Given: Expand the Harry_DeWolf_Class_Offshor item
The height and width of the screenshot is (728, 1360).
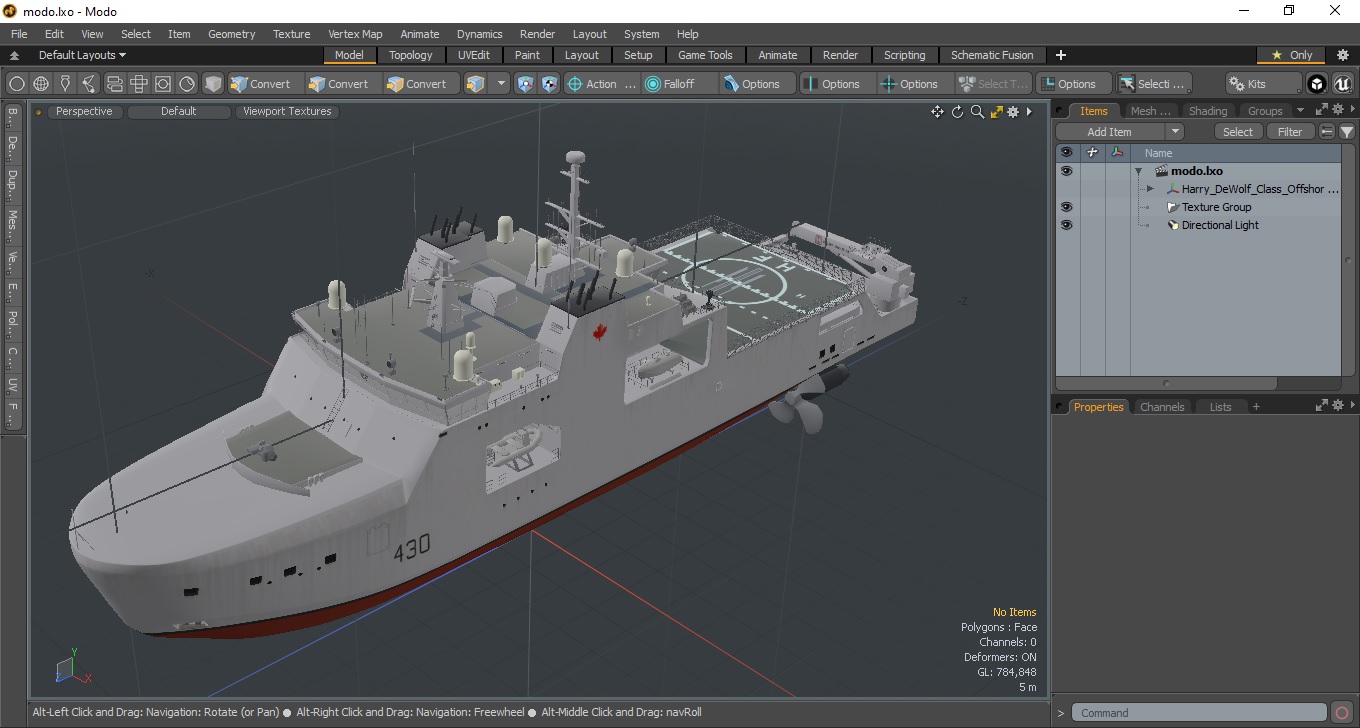Looking at the screenshot, I should click(1150, 189).
